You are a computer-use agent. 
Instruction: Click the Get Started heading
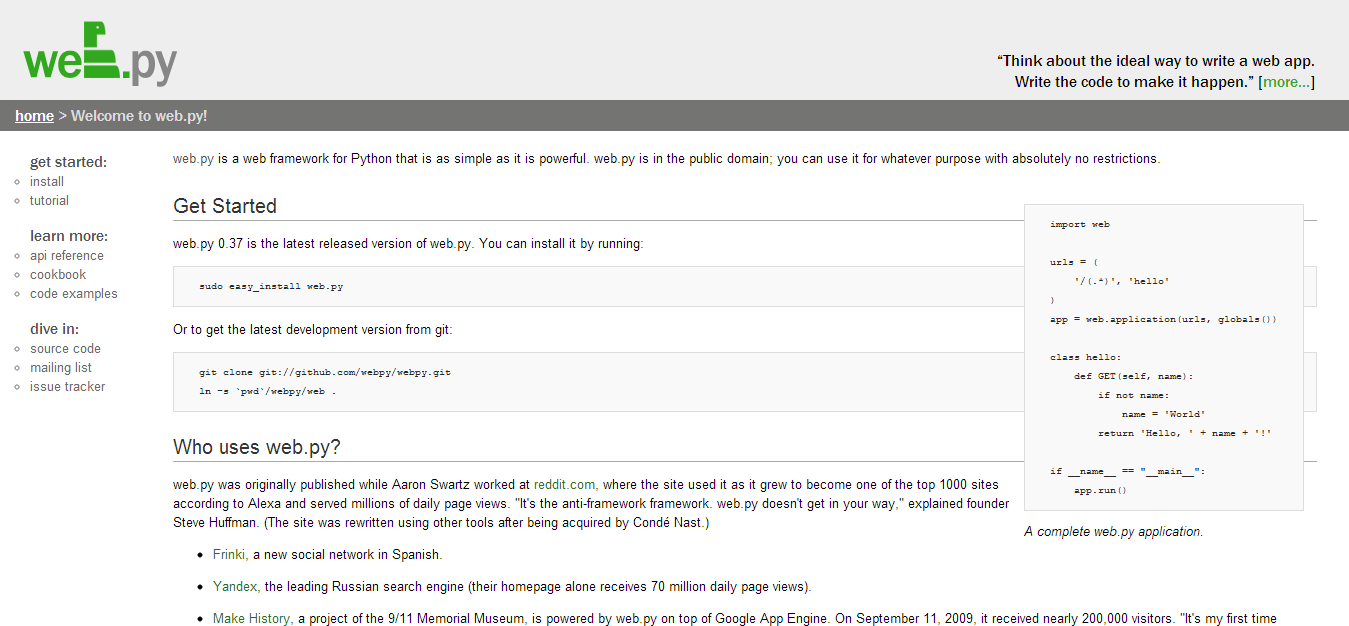click(x=225, y=206)
